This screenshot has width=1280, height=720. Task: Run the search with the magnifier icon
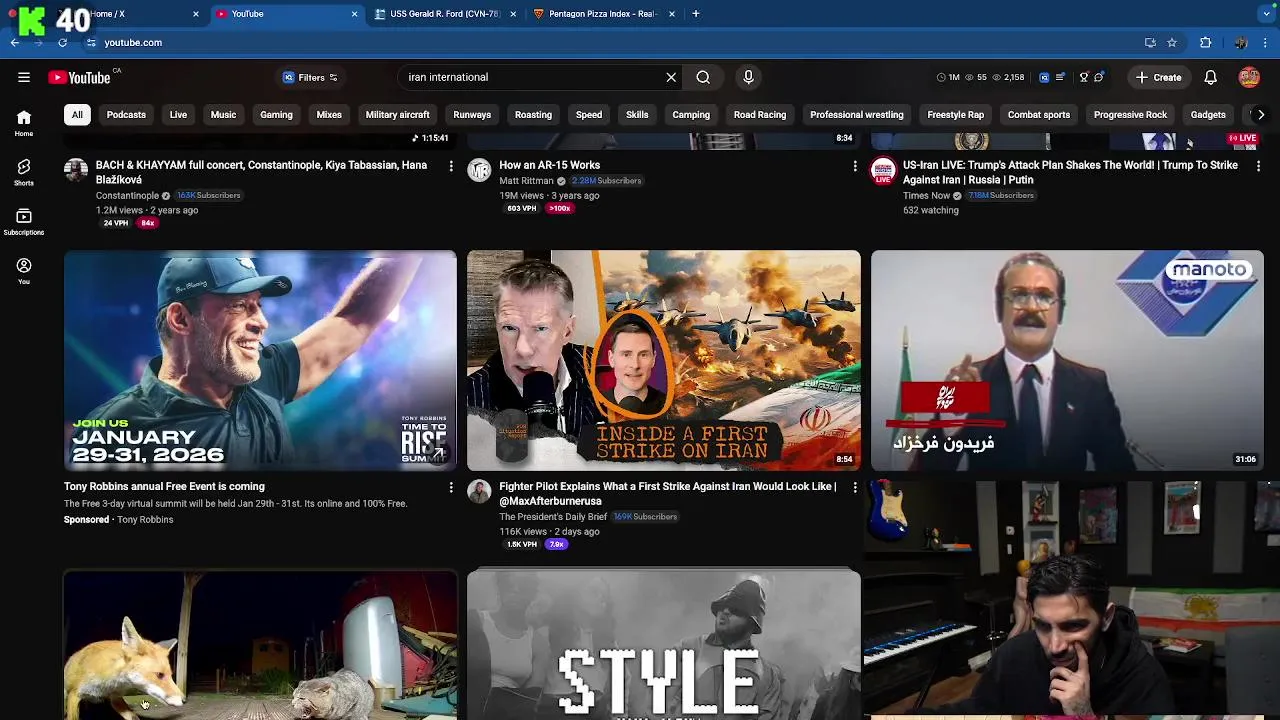[703, 77]
